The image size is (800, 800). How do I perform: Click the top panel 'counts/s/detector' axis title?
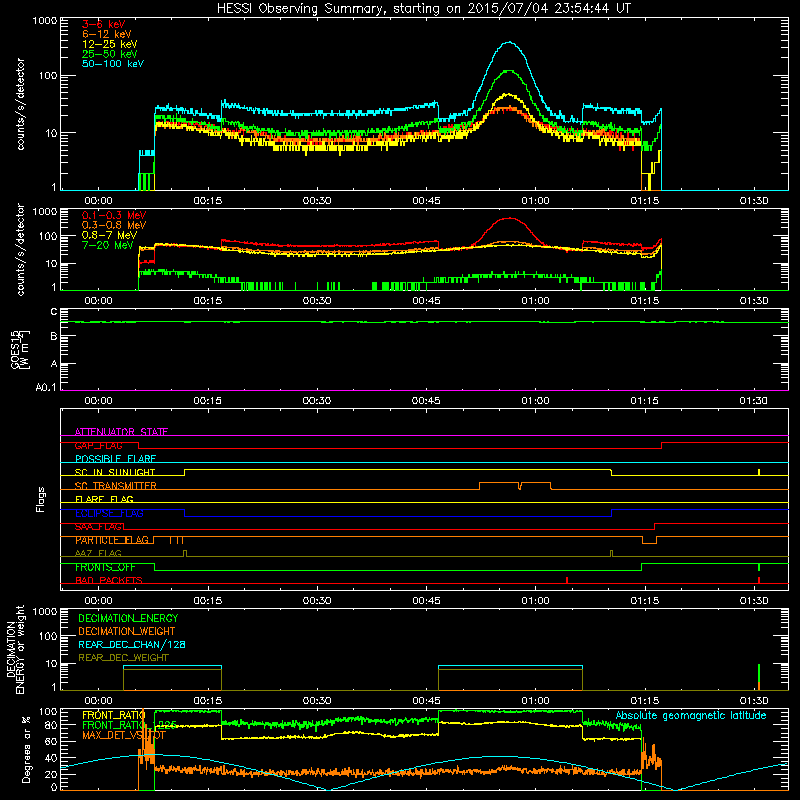[21, 104]
